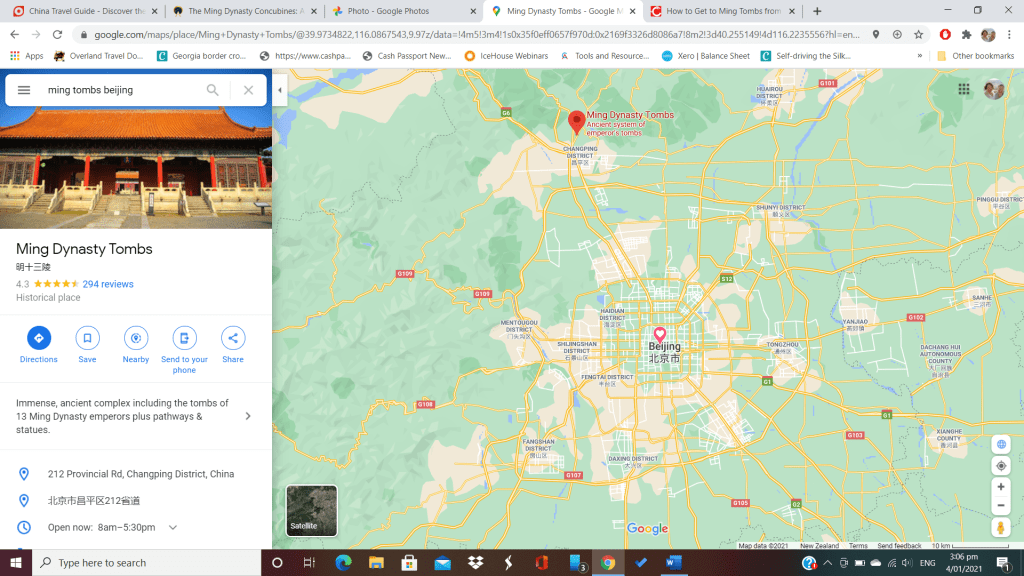Open Google apps grid icon
1024x576 pixels.
[x=964, y=89]
